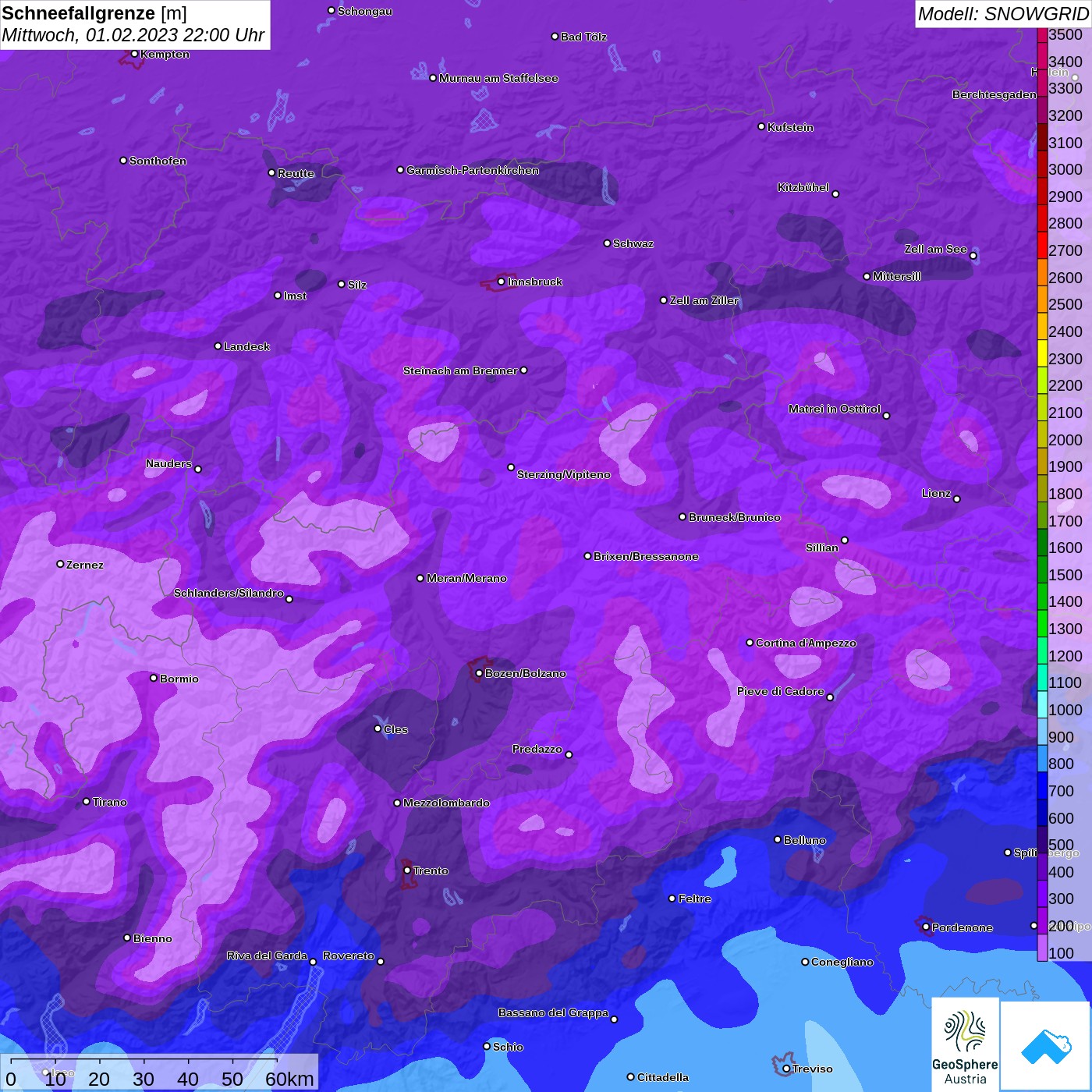Click the Zell am See label
Image resolution: width=1092 pixels, height=1092 pixels.
click(x=936, y=249)
